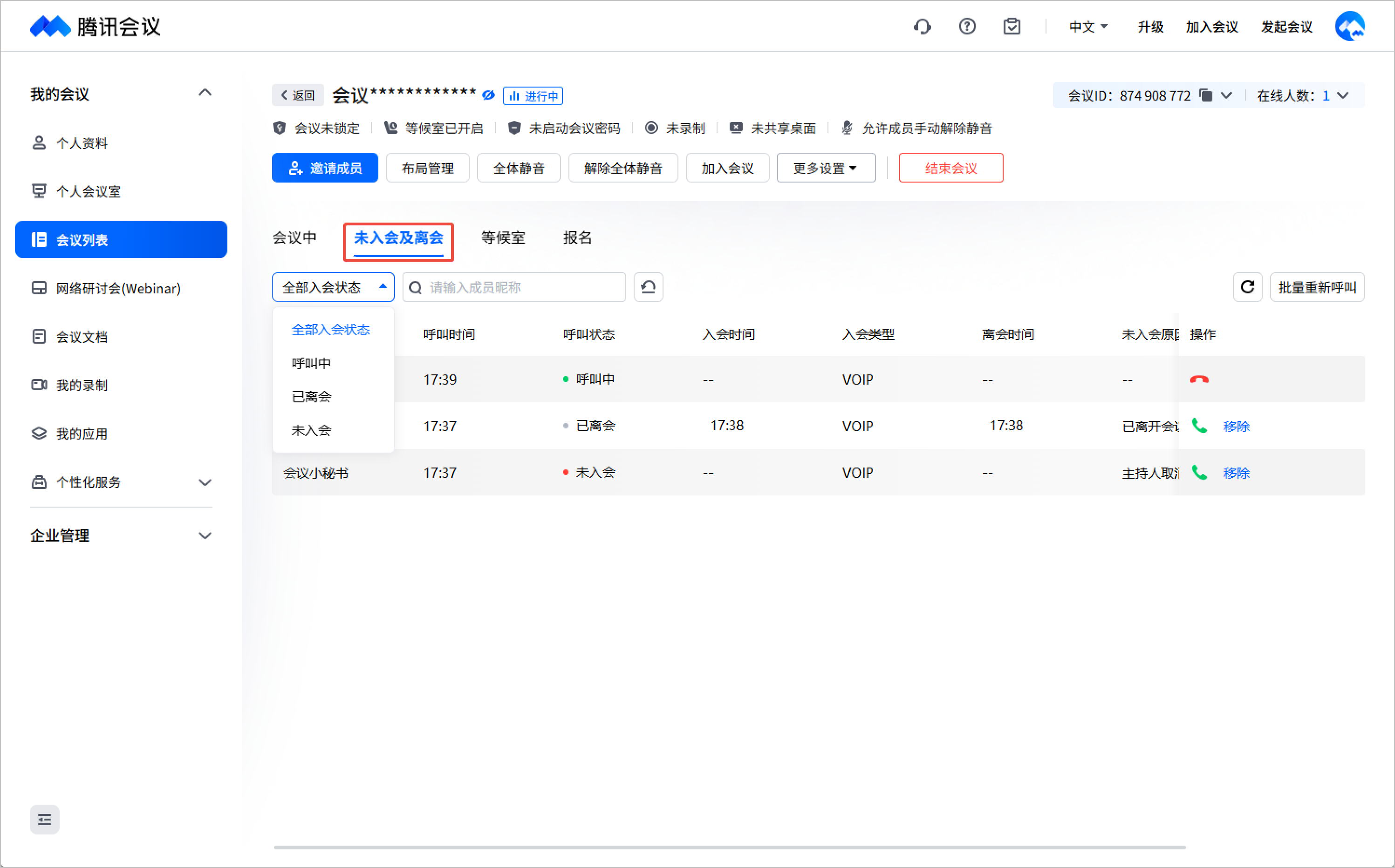Filter by 已离会 in the dropdown list
The height and width of the screenshot is (868, 1395).
click(333, 397)
